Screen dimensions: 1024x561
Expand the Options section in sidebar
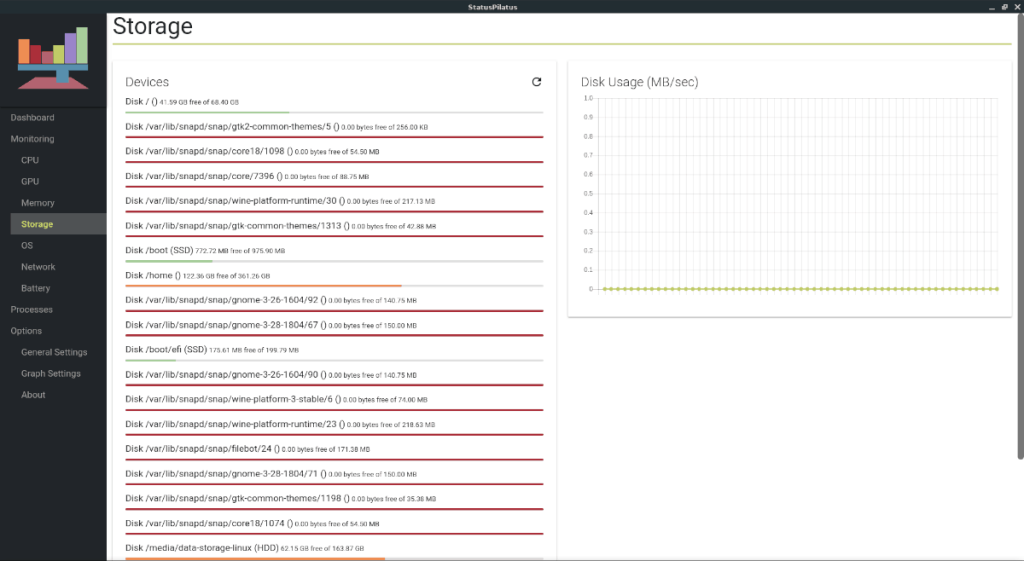[x=26, y=331]
